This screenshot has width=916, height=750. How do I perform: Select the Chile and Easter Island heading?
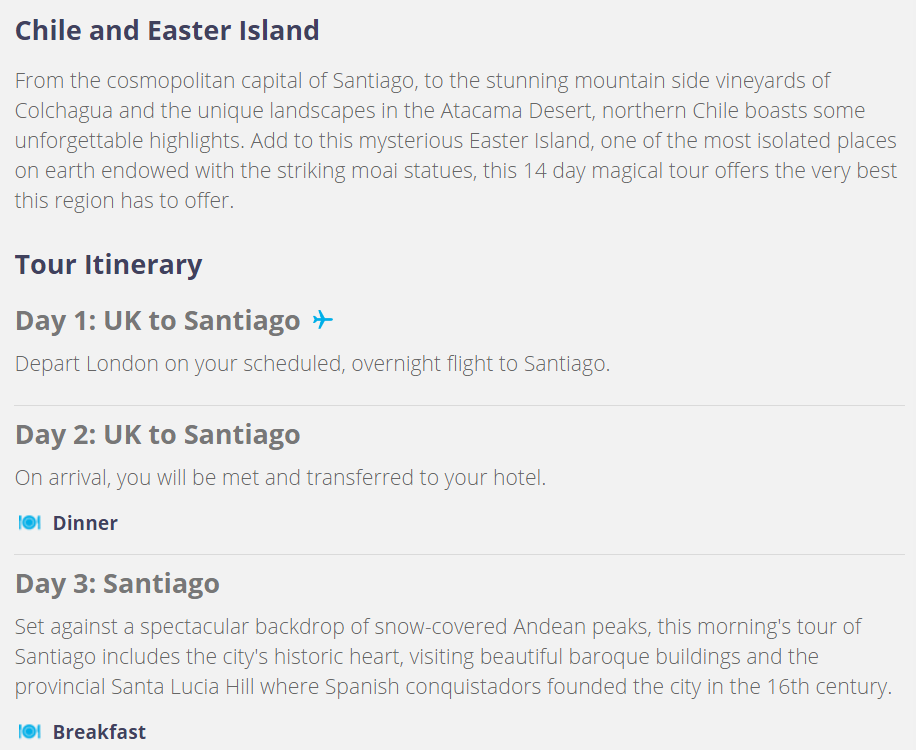coord(167,30)
